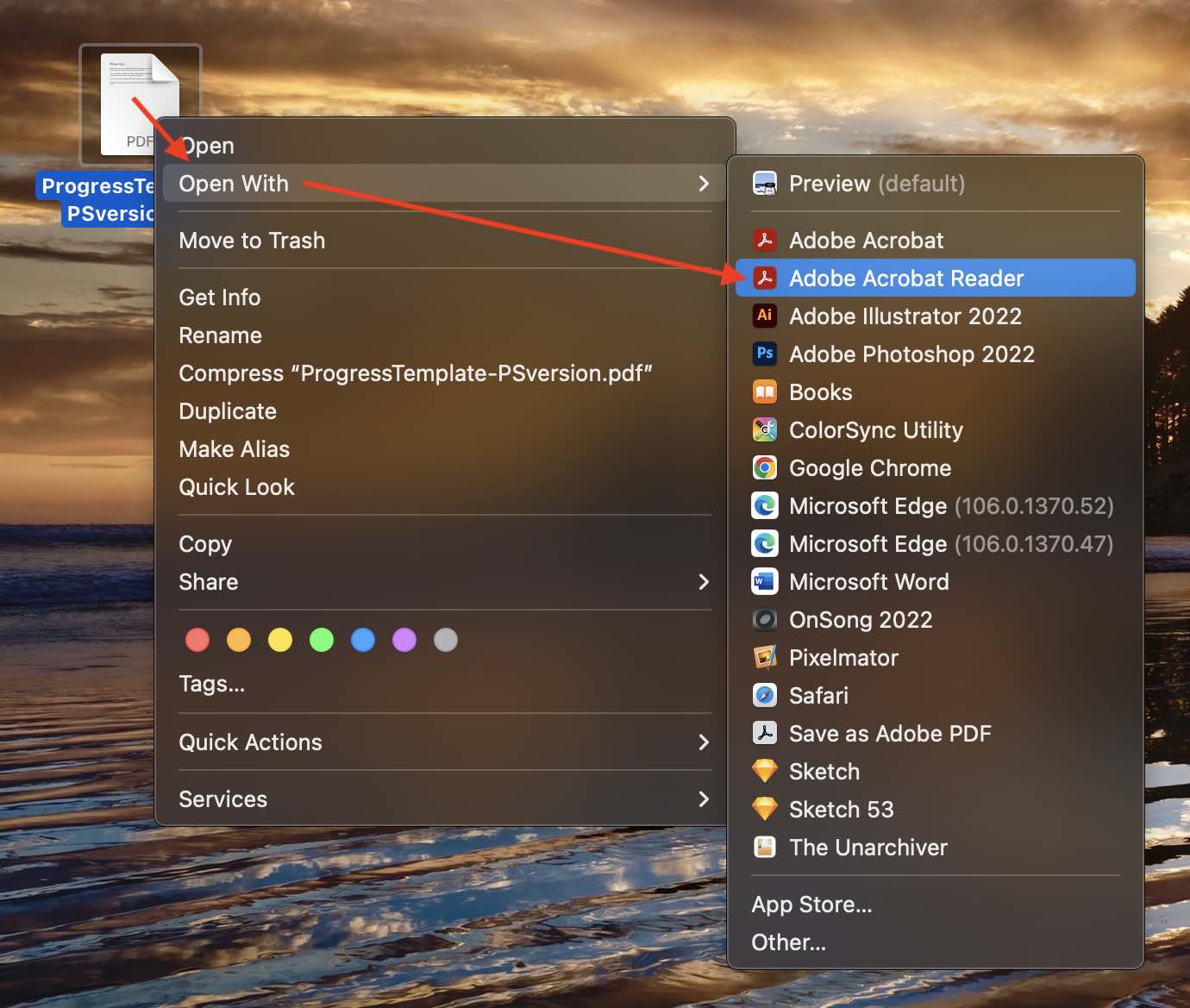
Task: Click the Sketch diamond icon
Action: tap(764, 772)
